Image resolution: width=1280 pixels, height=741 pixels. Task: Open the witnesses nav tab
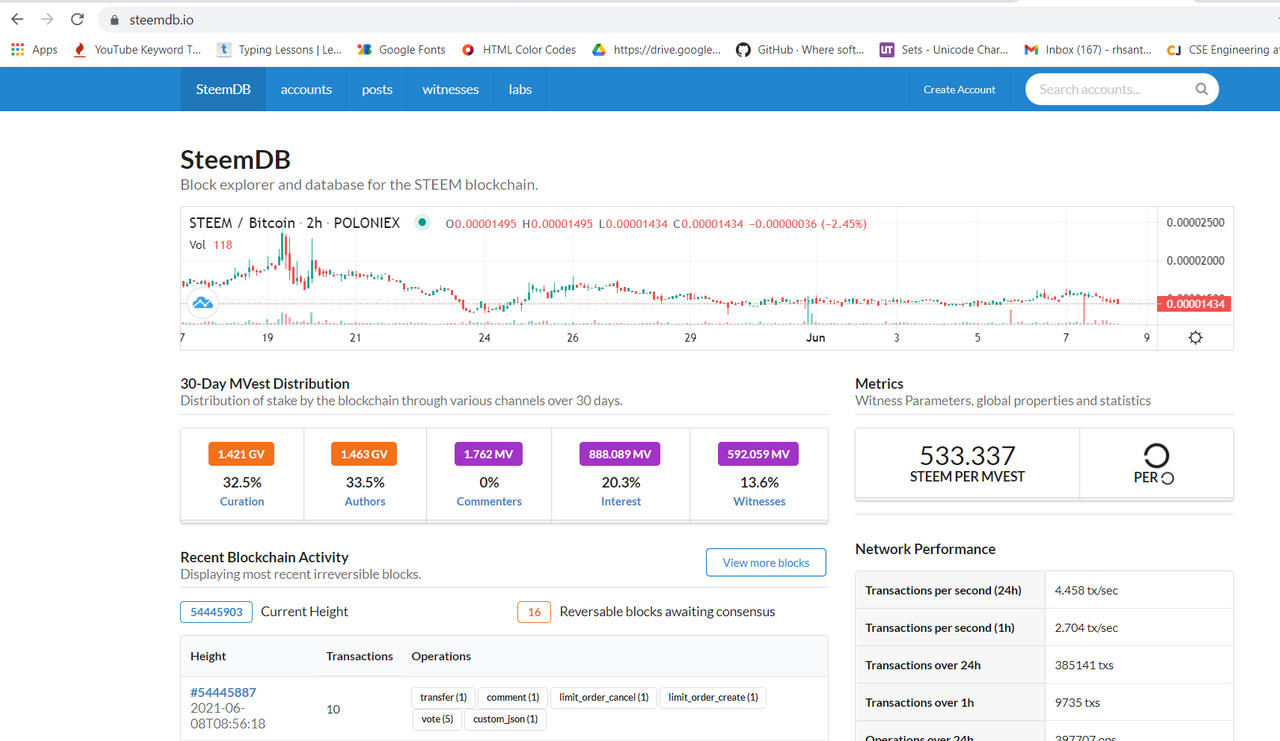pos(450,89)
